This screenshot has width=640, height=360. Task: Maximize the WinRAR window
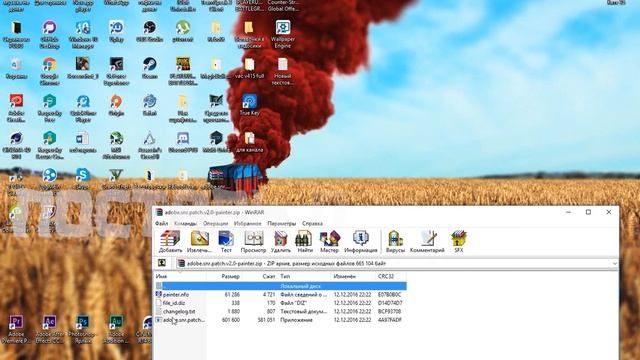pos(589,212)
